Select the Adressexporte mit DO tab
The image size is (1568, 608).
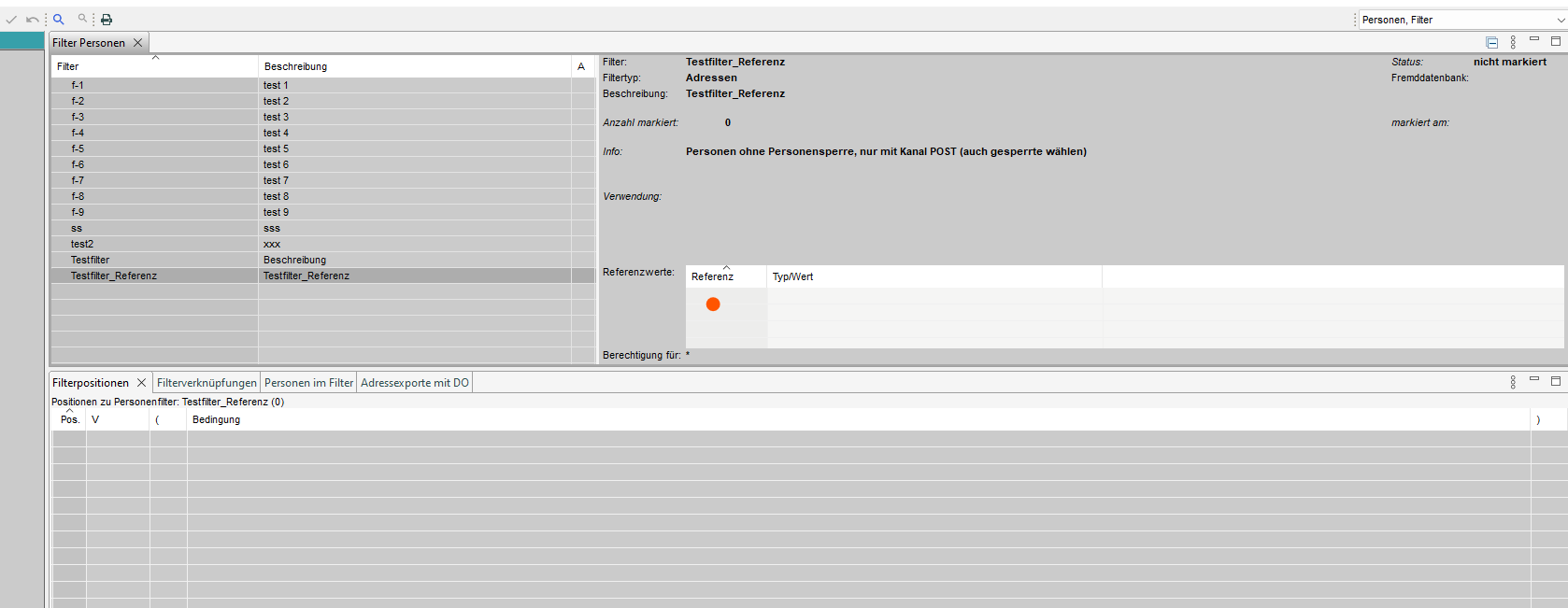pos(415,383)
